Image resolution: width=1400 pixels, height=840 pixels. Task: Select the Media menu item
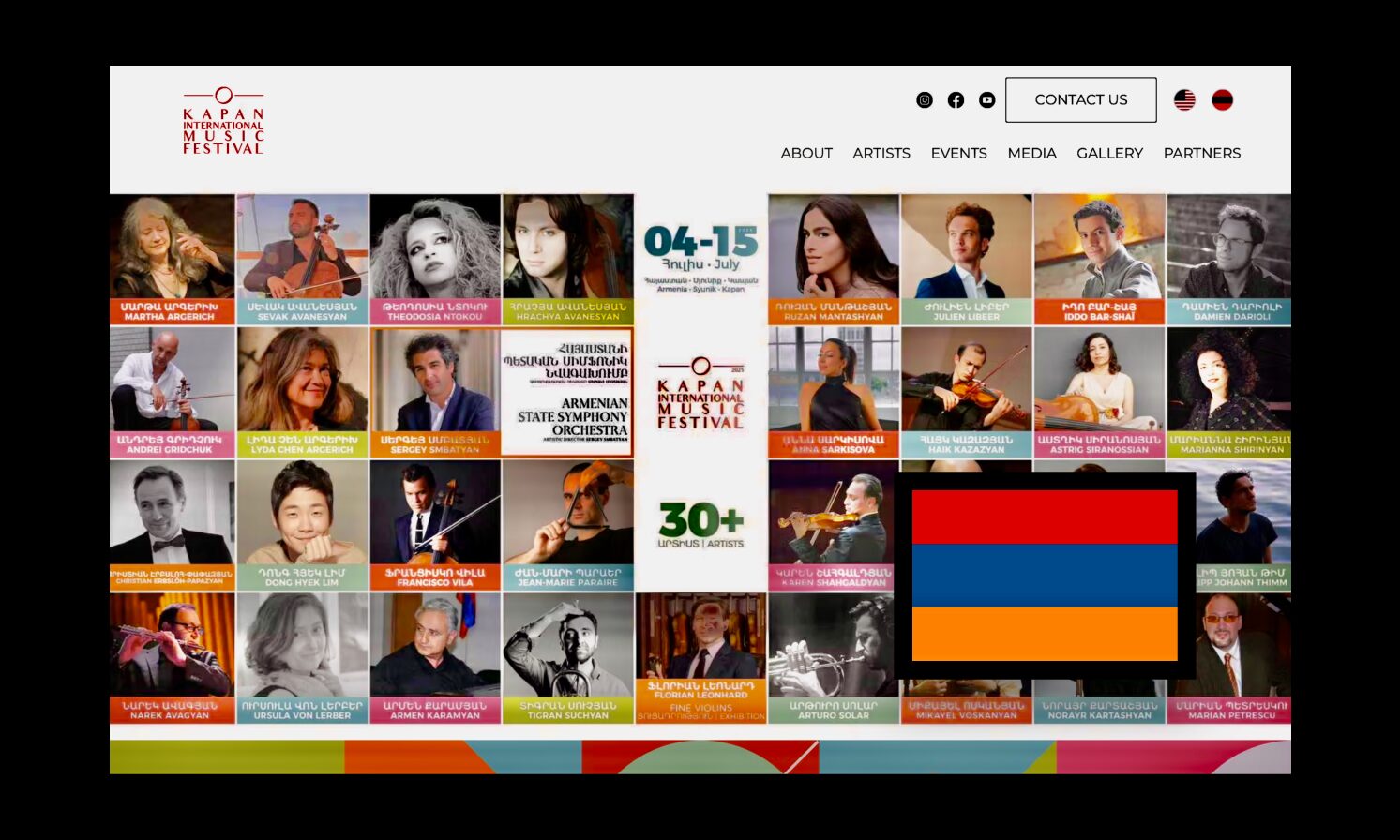(1031, 153)
